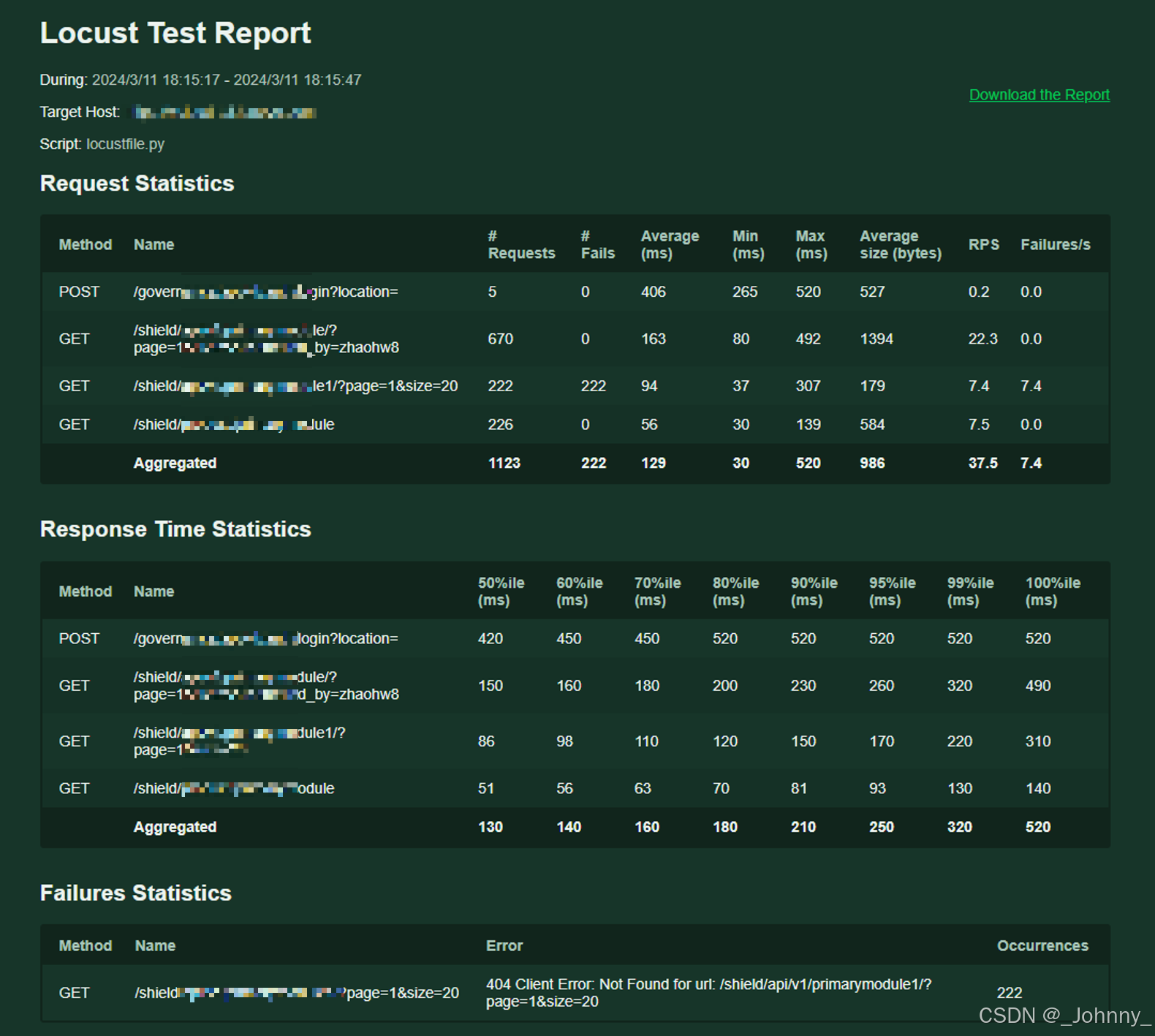Click the login?location= name in Response Time Statistics
1155x1036 pixels.
click(x=266, y=639)
